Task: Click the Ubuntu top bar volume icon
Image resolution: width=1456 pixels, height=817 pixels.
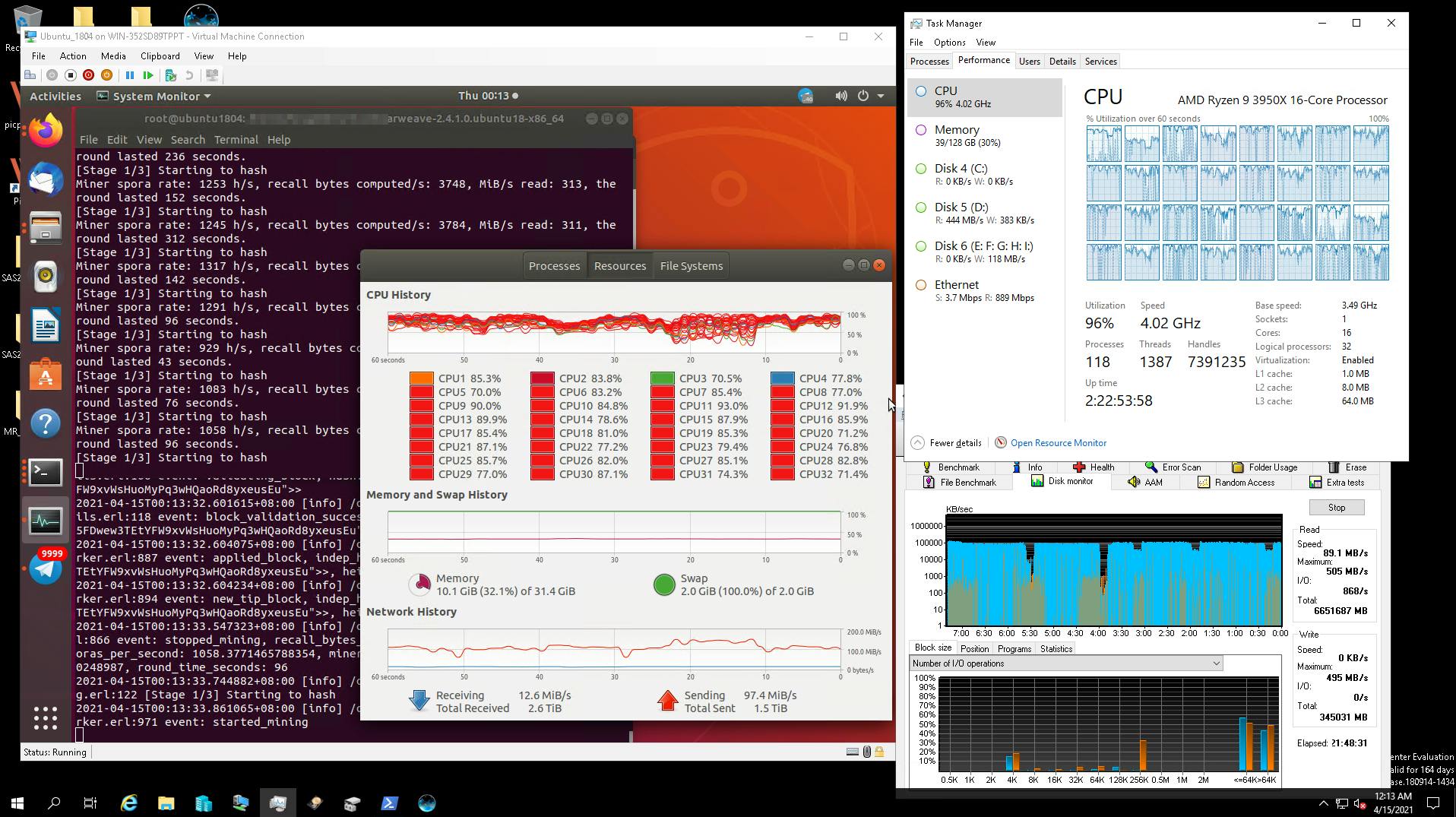Action: tap(840, 96)
